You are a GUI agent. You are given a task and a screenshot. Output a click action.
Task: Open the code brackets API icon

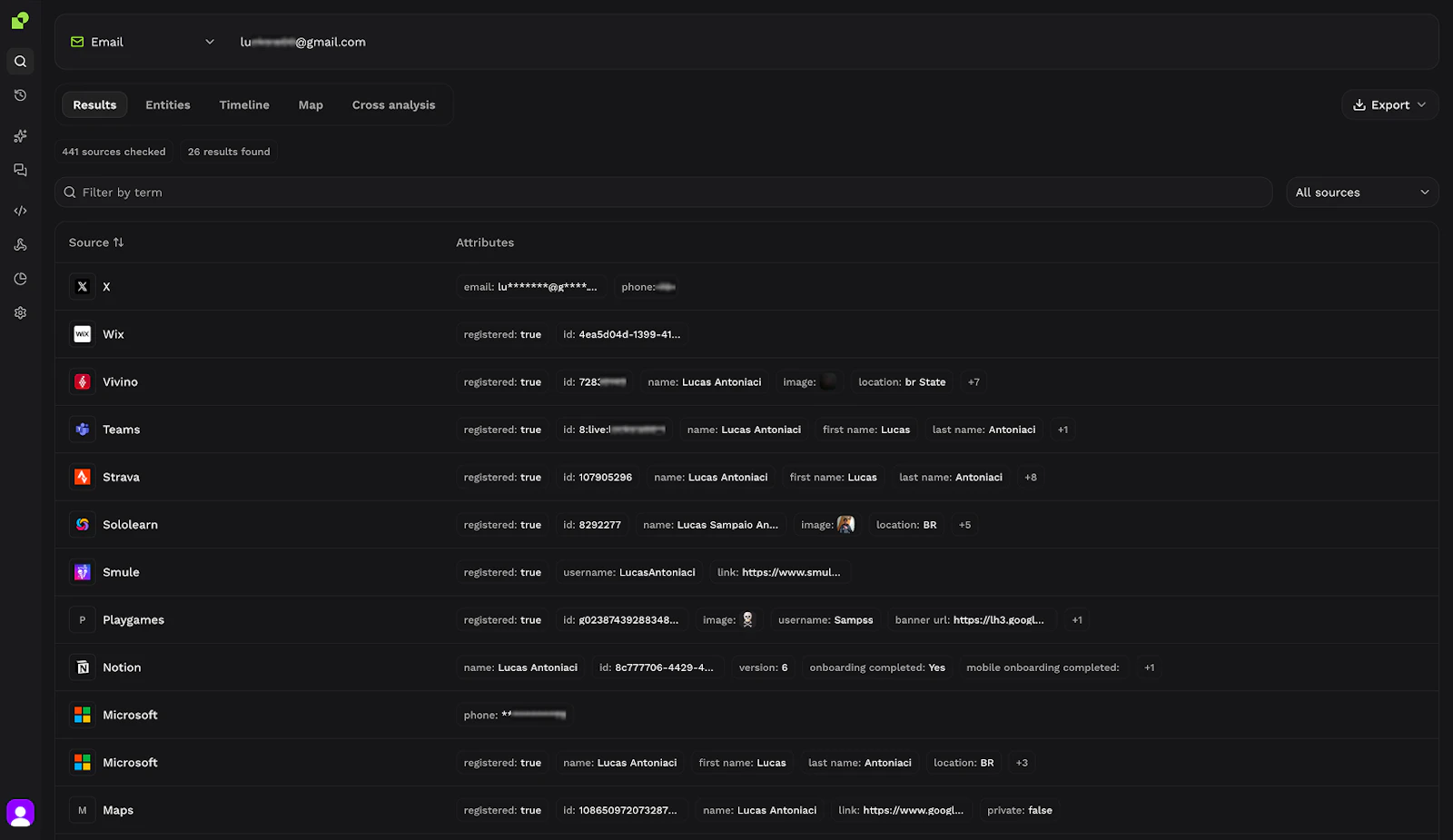pyautogui.click(x=20, y=211)
